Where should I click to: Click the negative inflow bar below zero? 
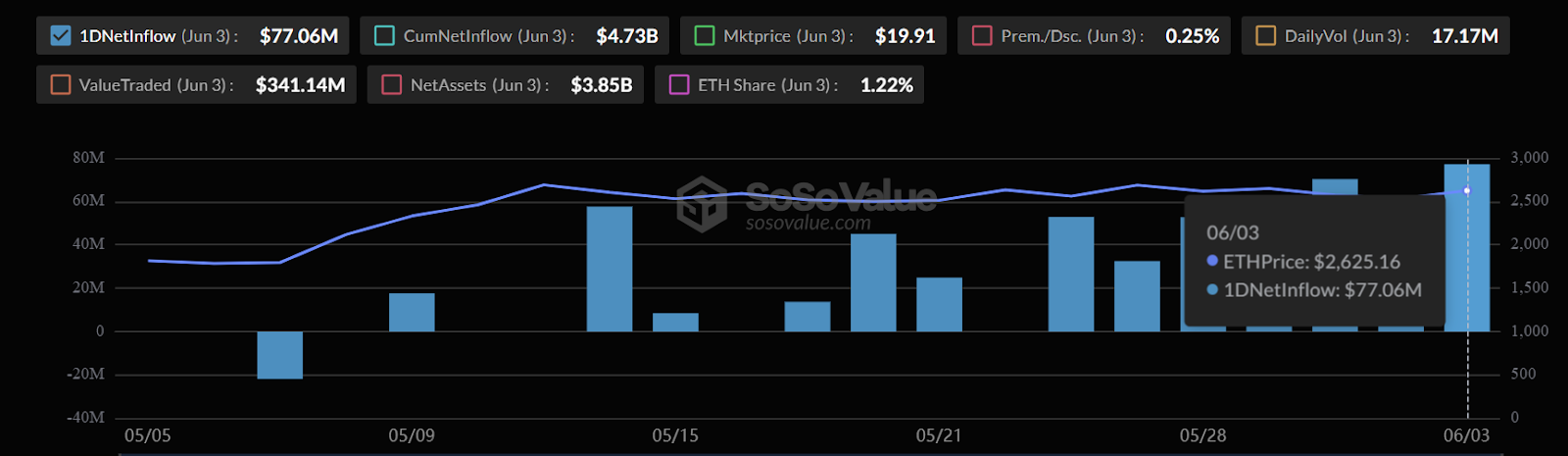(x=279, y=354)
